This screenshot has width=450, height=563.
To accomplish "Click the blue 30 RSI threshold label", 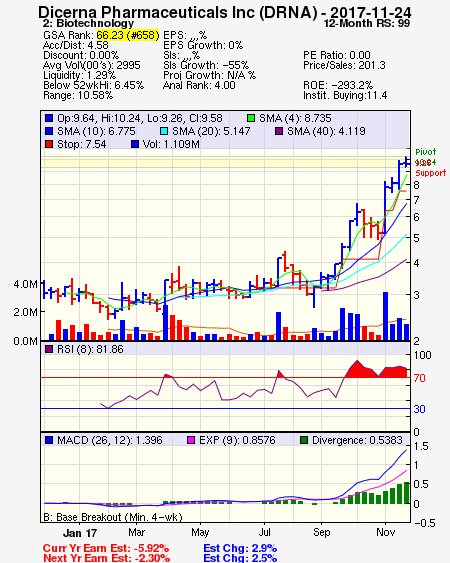I will 419,409.
